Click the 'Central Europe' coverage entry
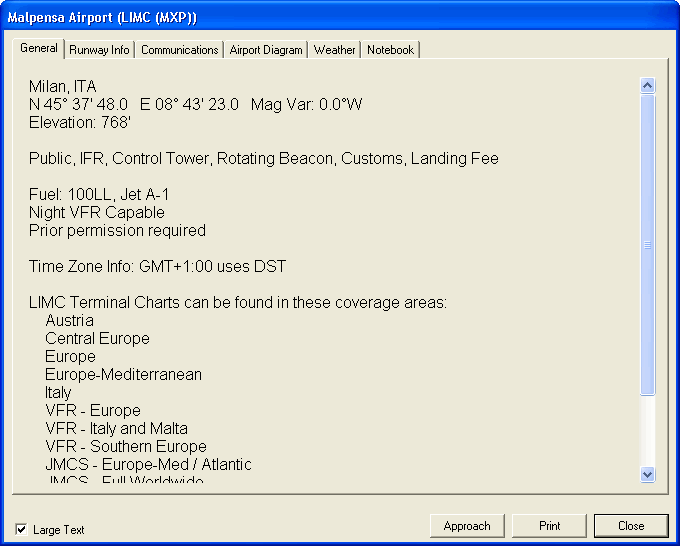This screenshot has height=546, width=680. click(x=97, y=338)
